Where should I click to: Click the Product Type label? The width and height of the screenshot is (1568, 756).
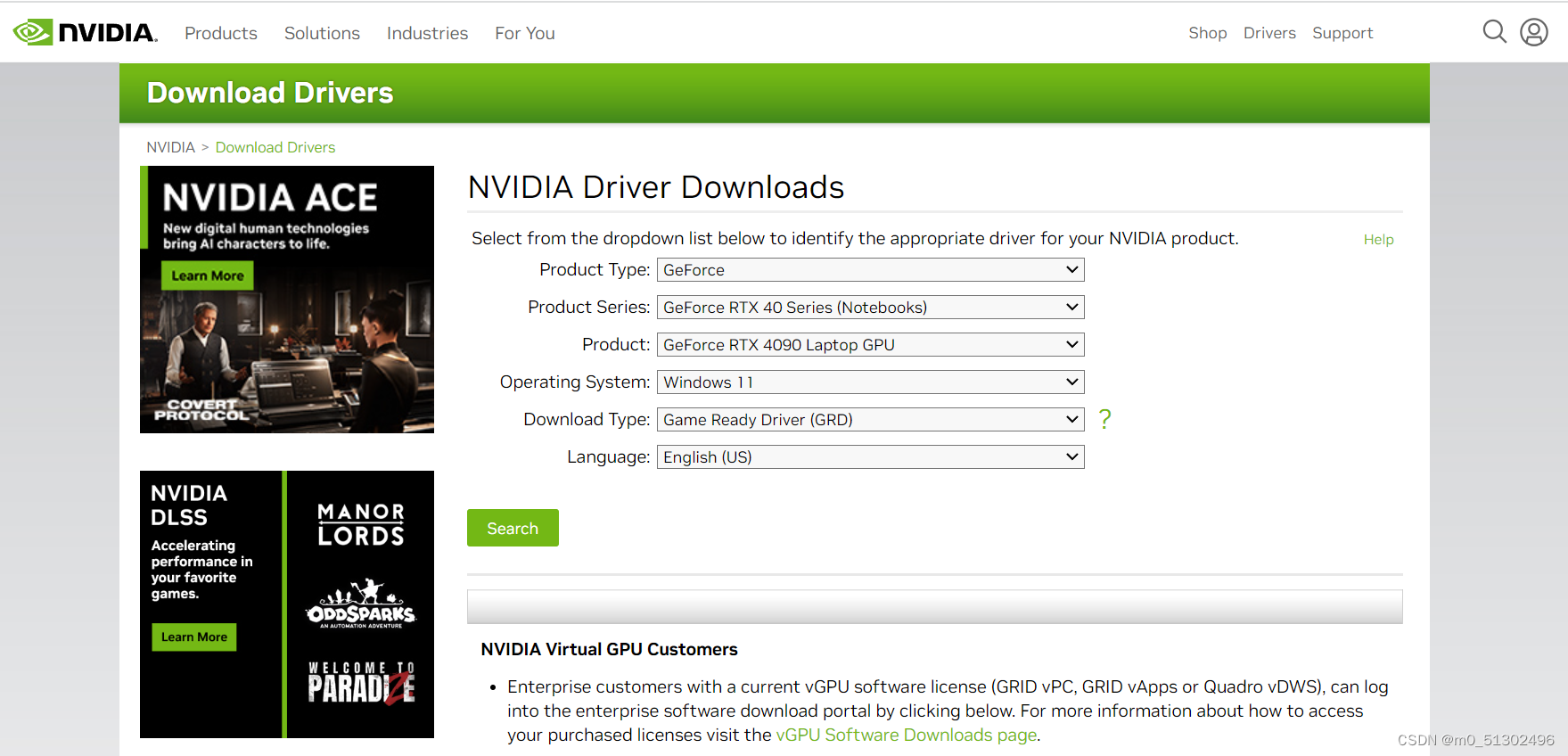click(x=595, y=269)
